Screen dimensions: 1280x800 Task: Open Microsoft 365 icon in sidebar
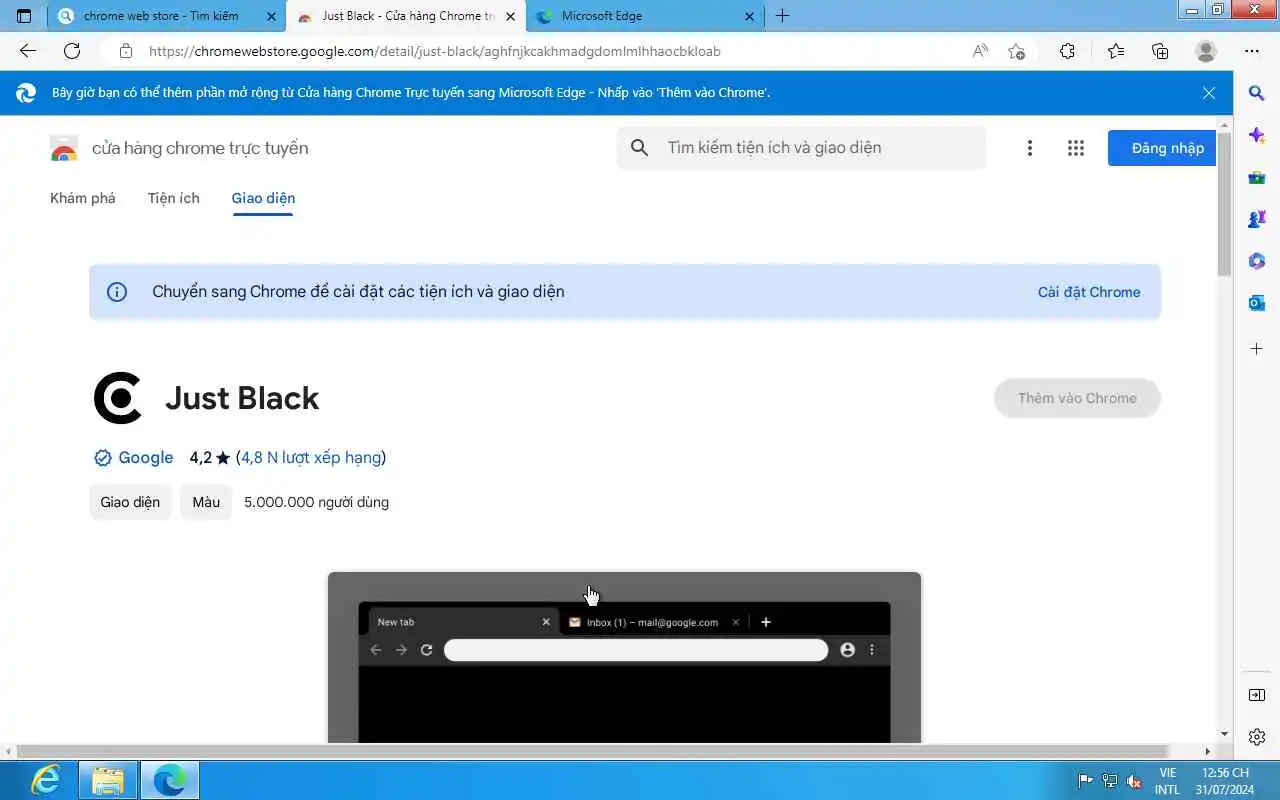click(1257, 261)
